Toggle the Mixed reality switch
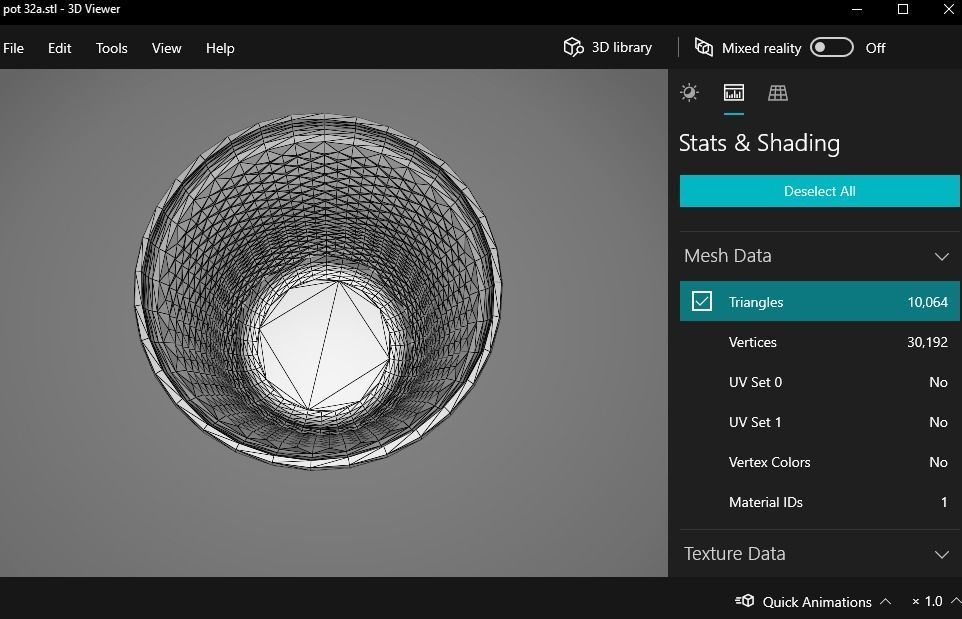This screenshot has height=619, width=962. point(831,47)
